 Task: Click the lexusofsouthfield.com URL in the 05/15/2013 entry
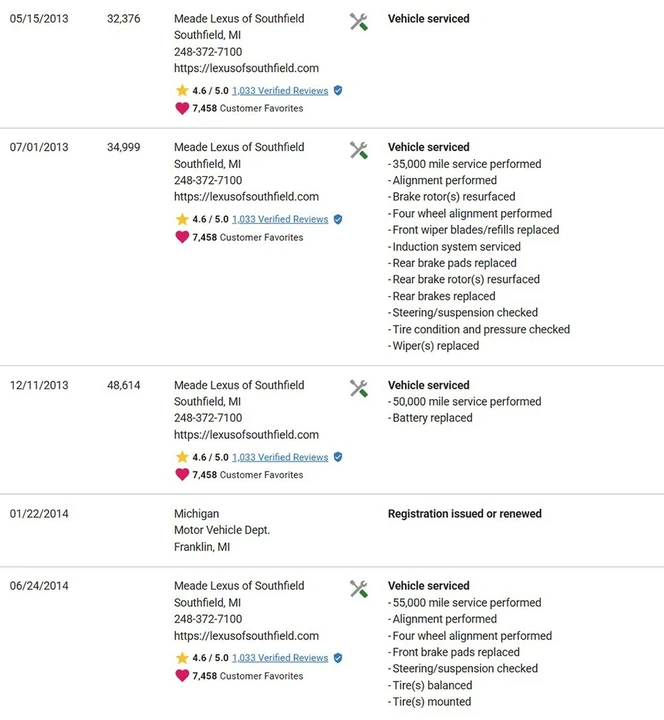click(x=246, y=68)
